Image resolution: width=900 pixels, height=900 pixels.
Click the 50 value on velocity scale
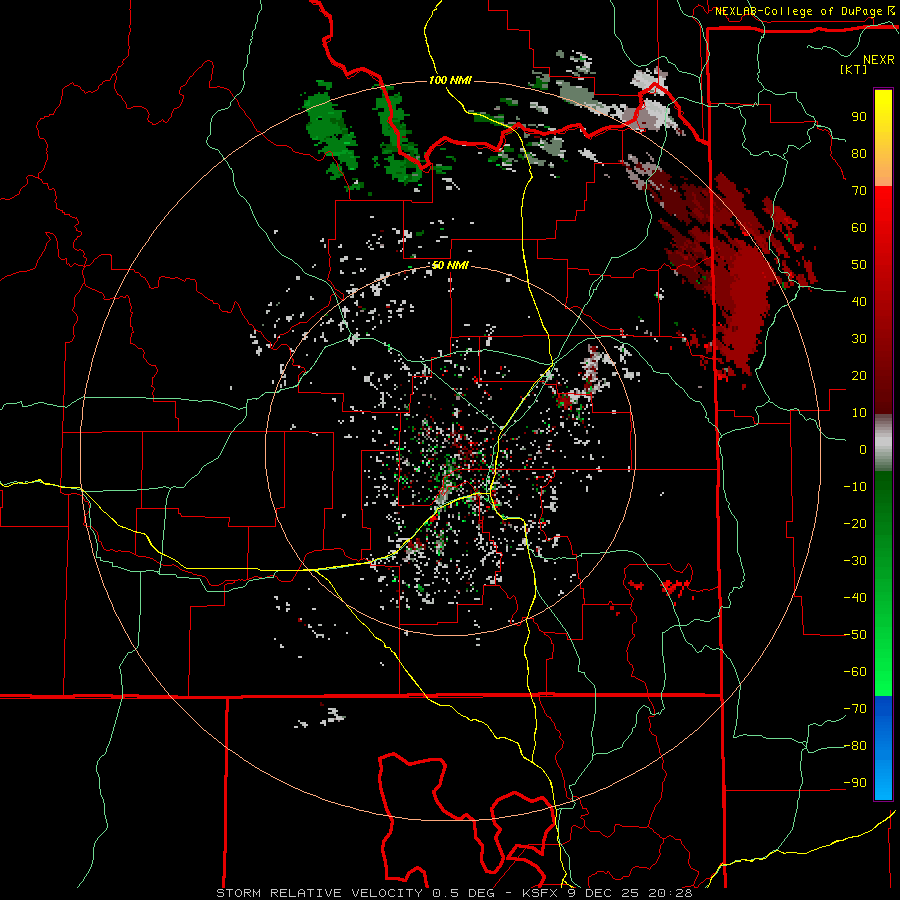click(859, 265)
